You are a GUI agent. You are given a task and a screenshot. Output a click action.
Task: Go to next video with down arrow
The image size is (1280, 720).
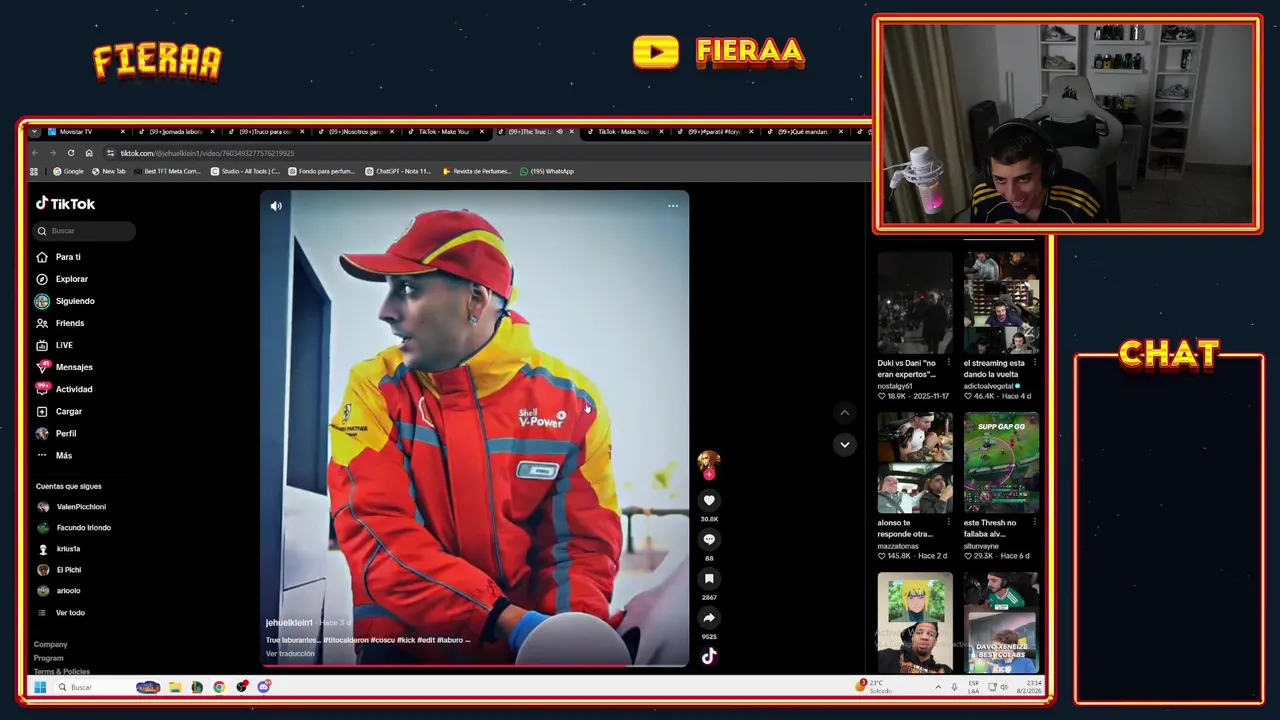pyautogui.click(x=844, y=444)
